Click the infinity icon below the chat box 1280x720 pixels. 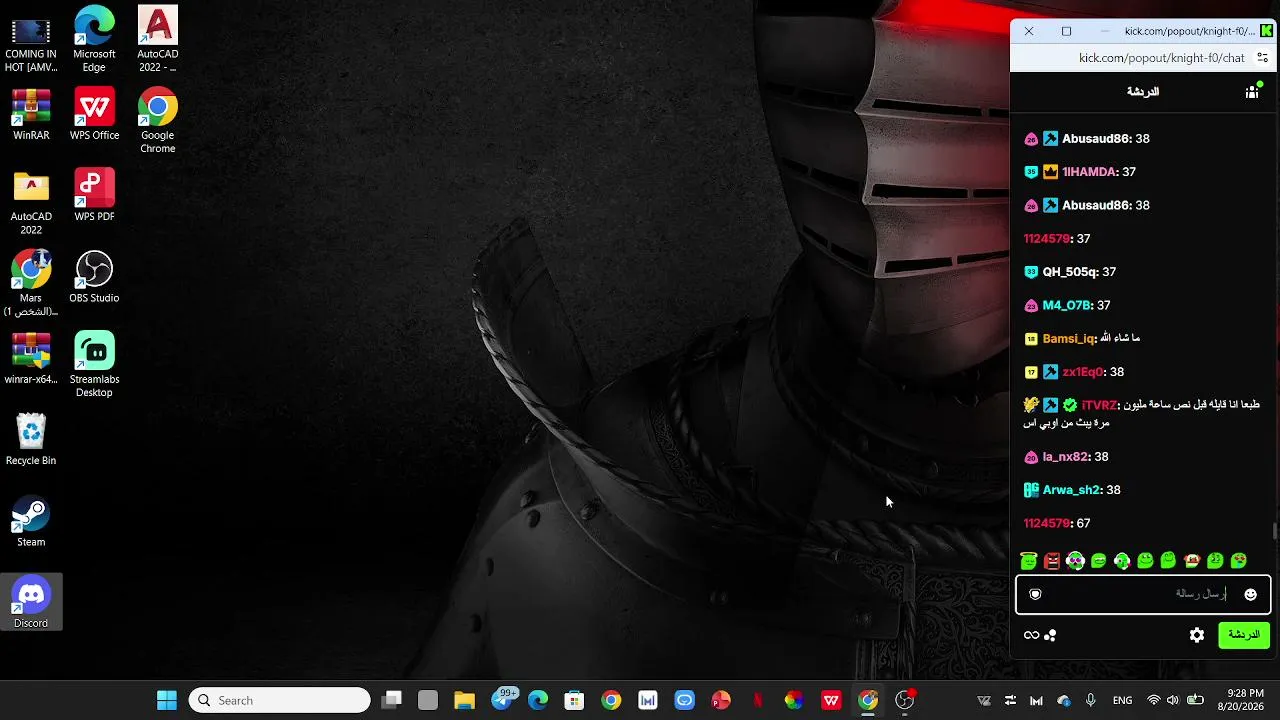pos(1031,635)
